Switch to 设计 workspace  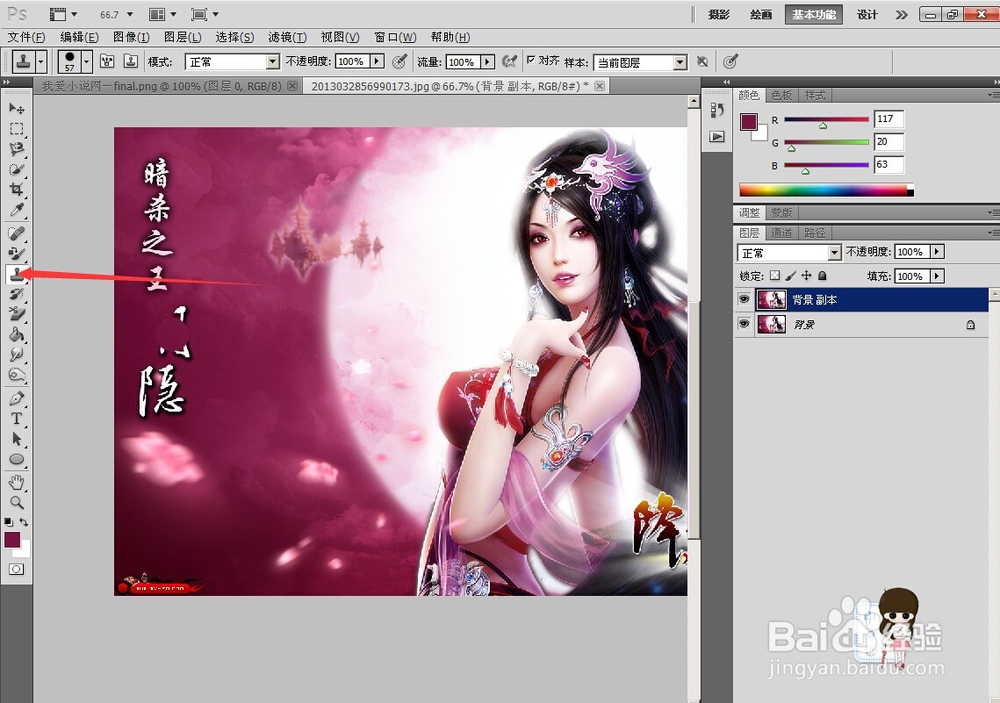[x=867, y=14]
